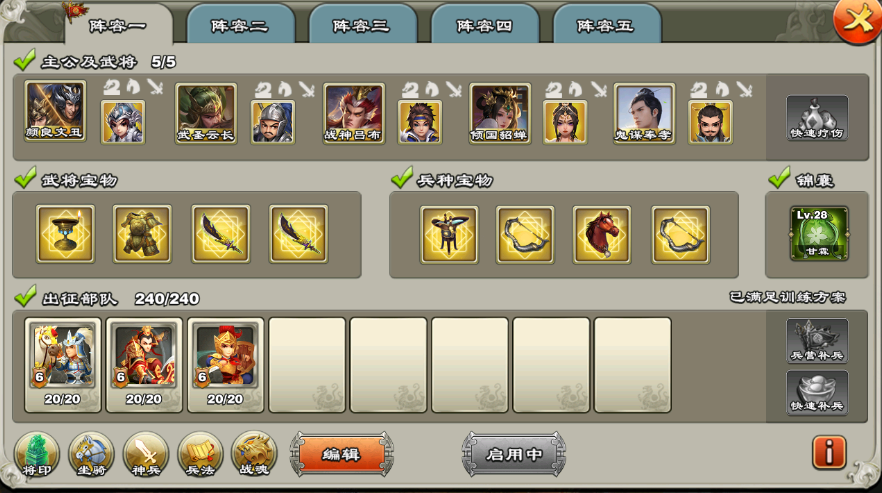Screen dimensions: 882x493
Task: Open the 战魂 battle soul icon
Action: (x=254, y=455)
